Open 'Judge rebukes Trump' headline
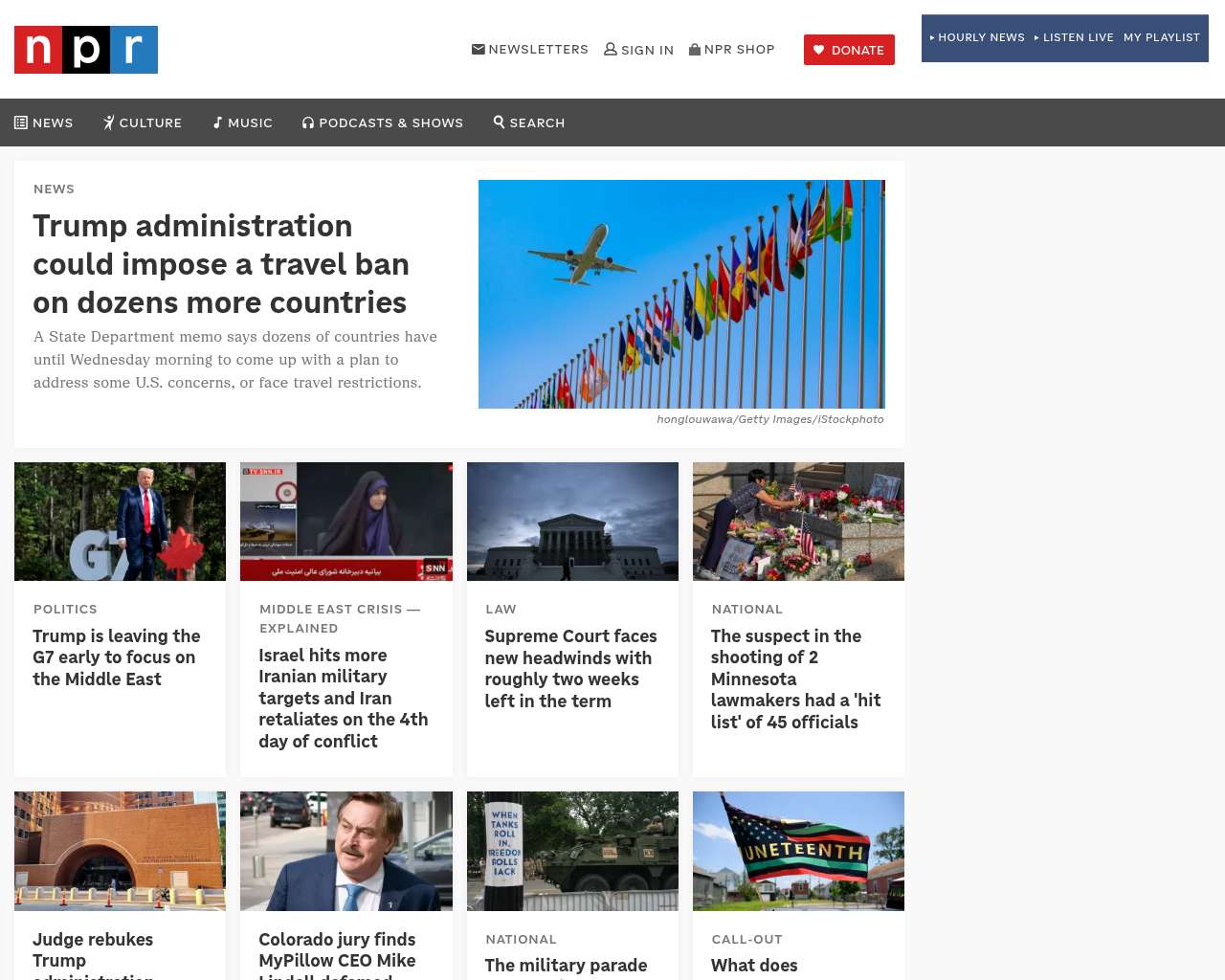The height and width of the screenshot is (980, 1225). click(93, 954)
